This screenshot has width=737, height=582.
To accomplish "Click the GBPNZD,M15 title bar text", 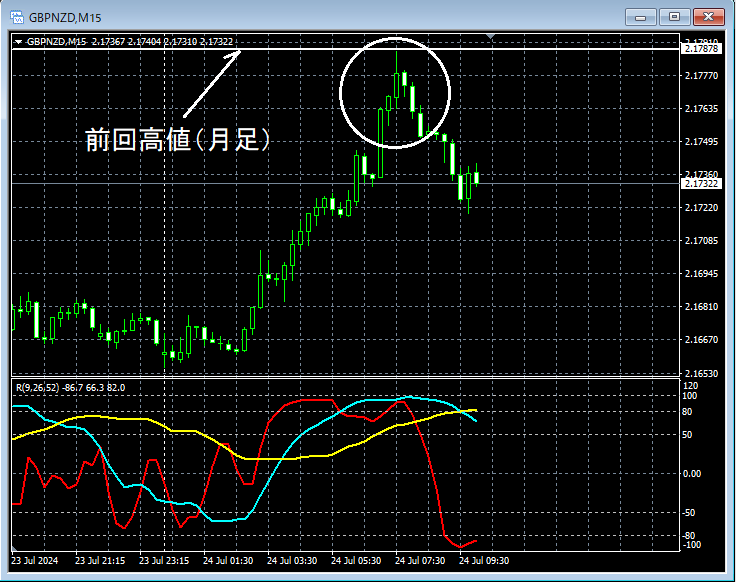I will (65, 18).
